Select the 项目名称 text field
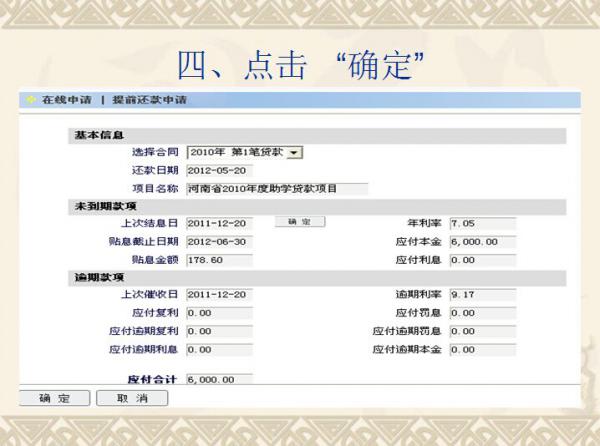Screen dimensions: 600x446 click(x=276, y=188)
